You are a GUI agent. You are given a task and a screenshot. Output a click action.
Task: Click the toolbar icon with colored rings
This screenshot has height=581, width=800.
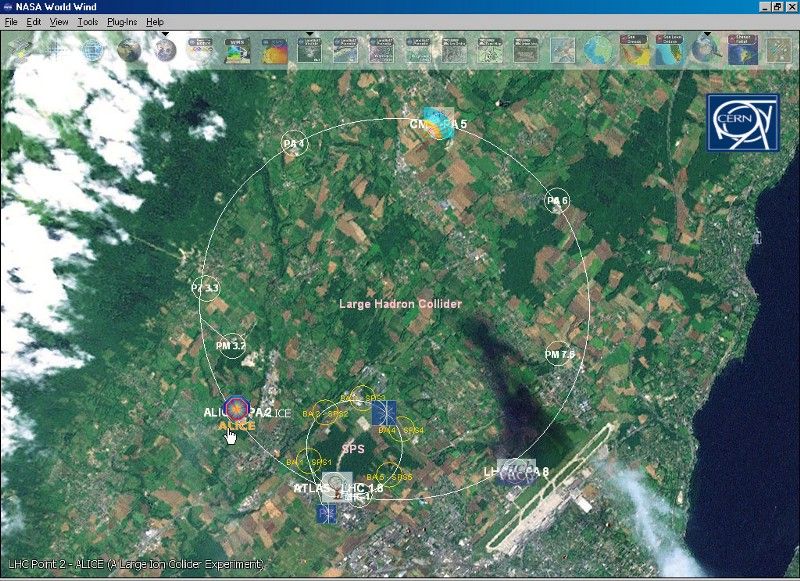(x=201, y=51)
